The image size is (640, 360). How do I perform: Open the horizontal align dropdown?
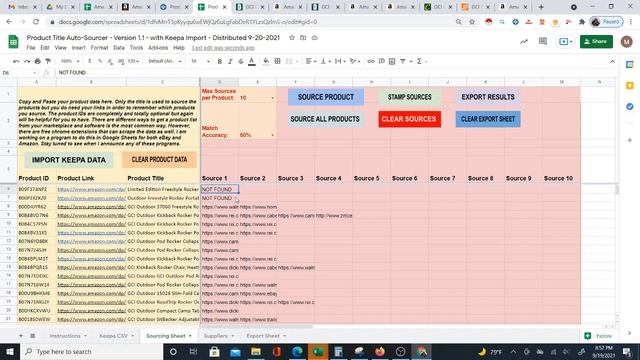311,61
